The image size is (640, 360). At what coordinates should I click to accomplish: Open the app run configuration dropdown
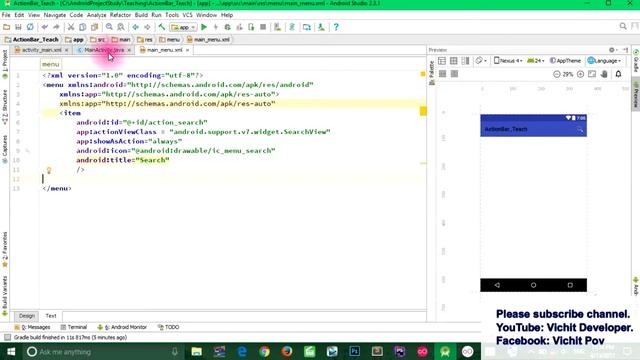tap(184, 27)
